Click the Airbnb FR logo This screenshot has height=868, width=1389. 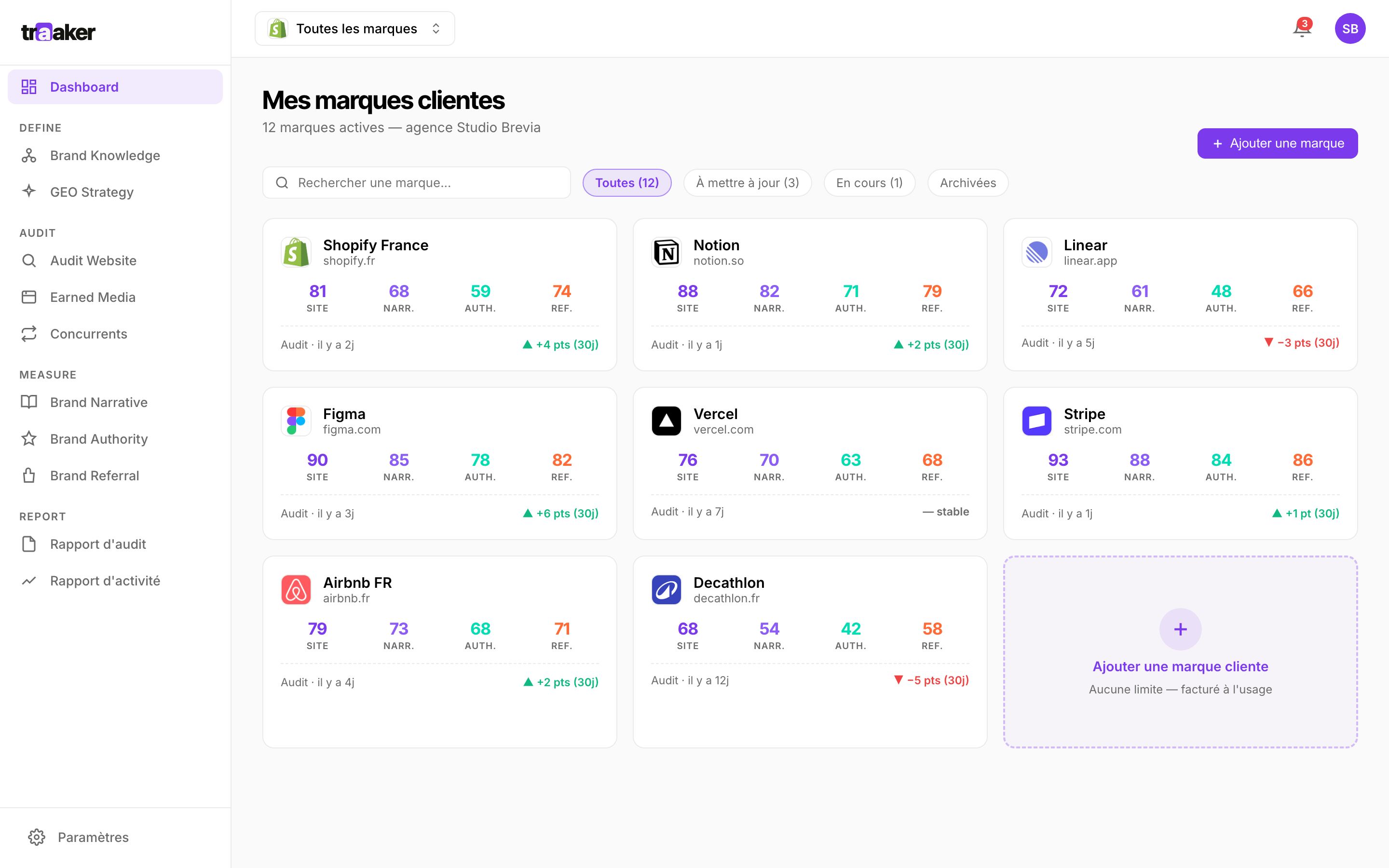(296, 590)
